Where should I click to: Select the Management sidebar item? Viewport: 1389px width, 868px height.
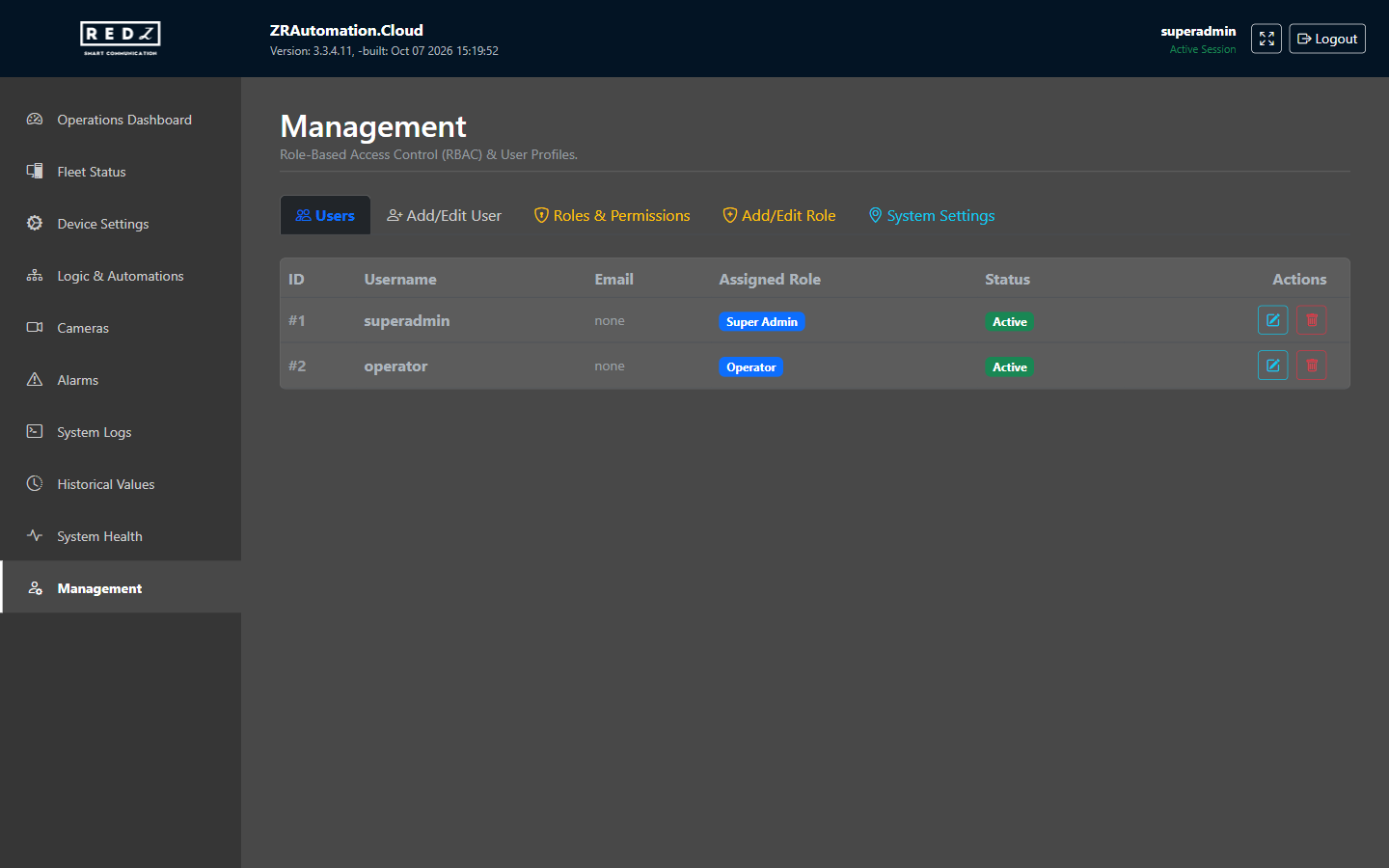[x=121, y=588]
